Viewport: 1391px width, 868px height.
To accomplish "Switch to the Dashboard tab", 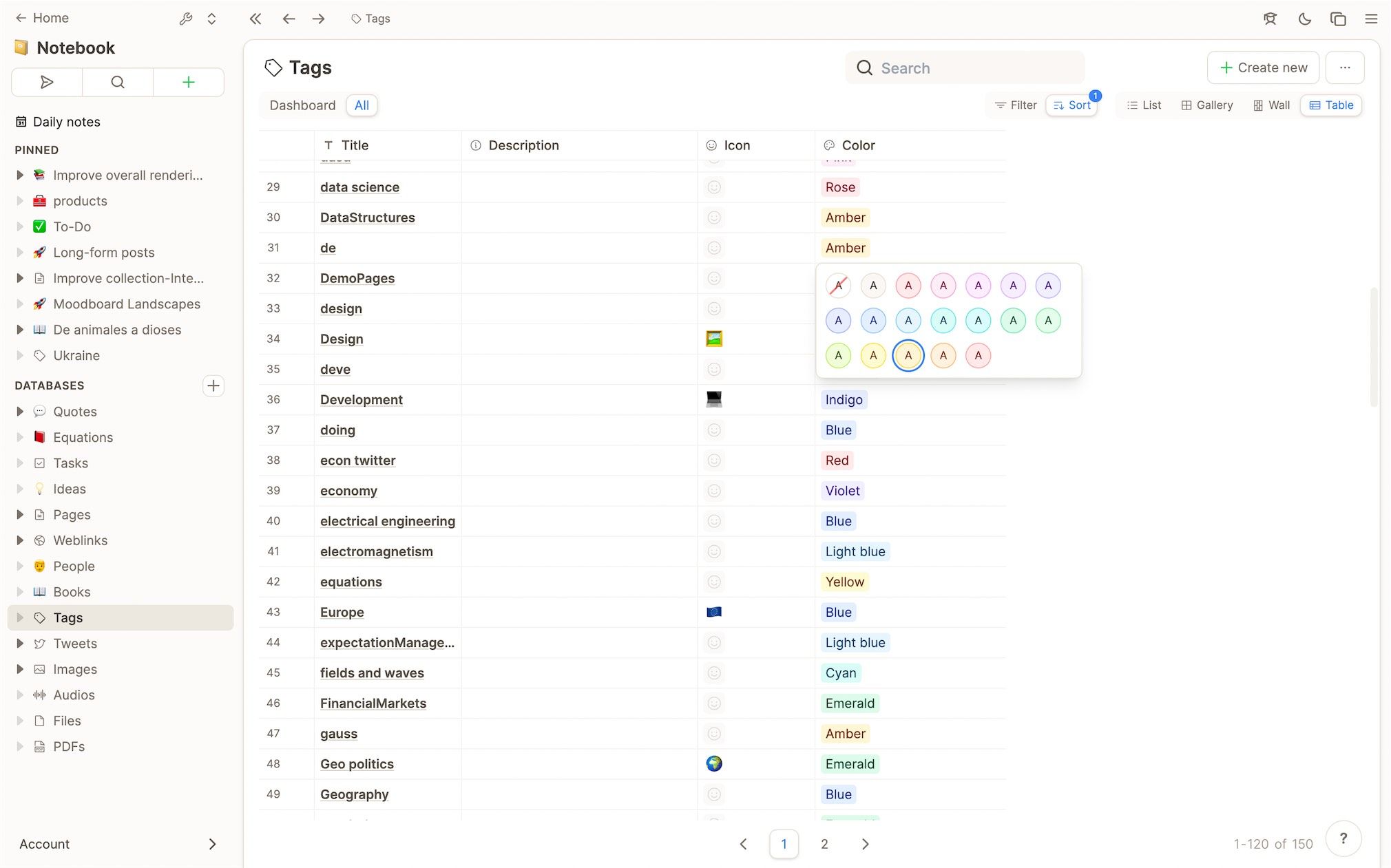I will coord(302,105).
